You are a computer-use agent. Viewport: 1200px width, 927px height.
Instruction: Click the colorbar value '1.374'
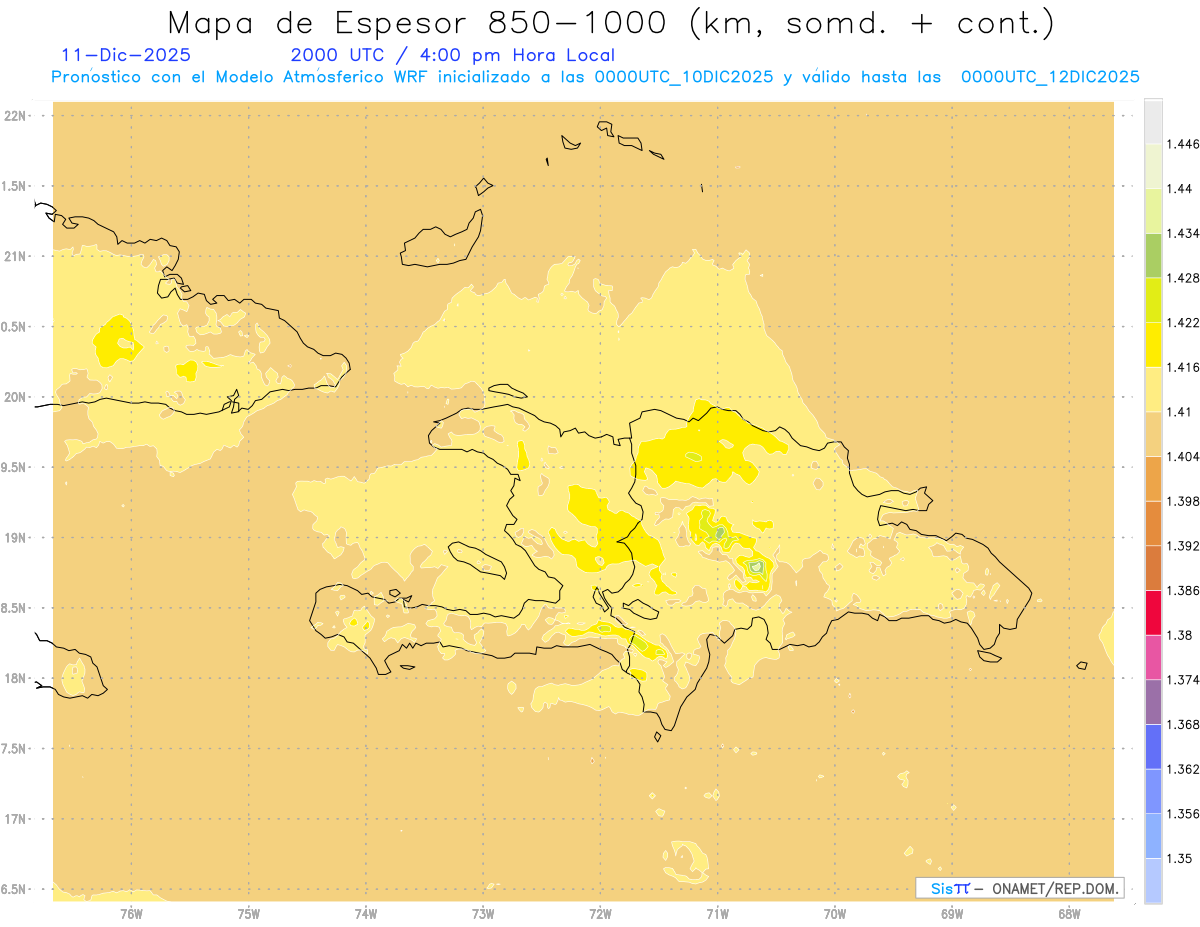pyautogui.click(x=1185, y=679)
